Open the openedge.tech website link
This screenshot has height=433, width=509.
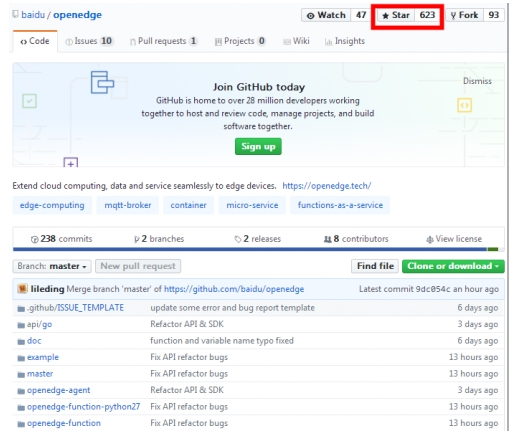tap(327, 186)
